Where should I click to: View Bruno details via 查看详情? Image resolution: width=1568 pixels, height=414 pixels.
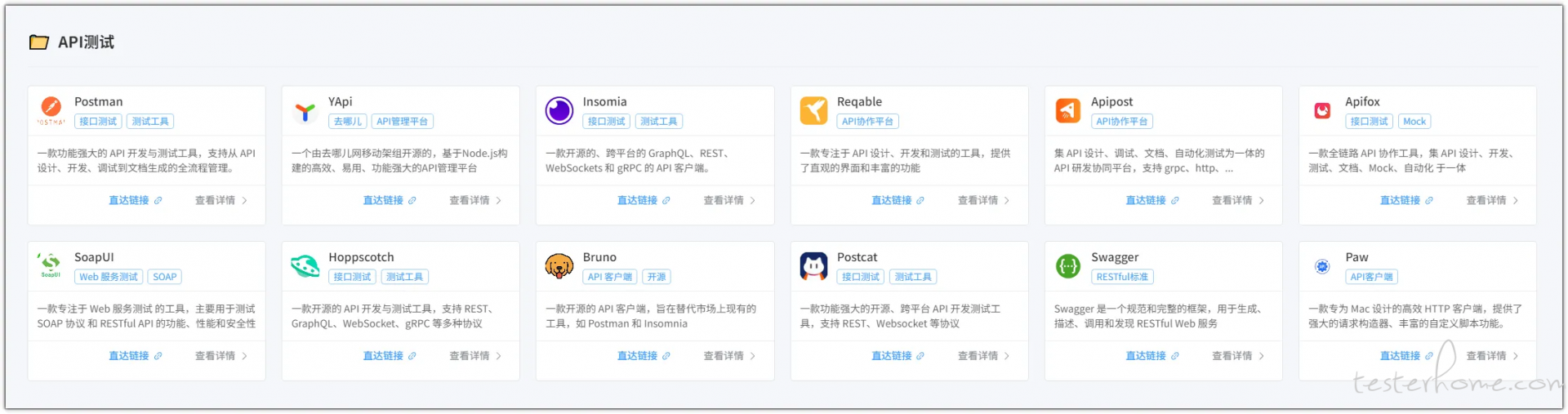[730, 356]
